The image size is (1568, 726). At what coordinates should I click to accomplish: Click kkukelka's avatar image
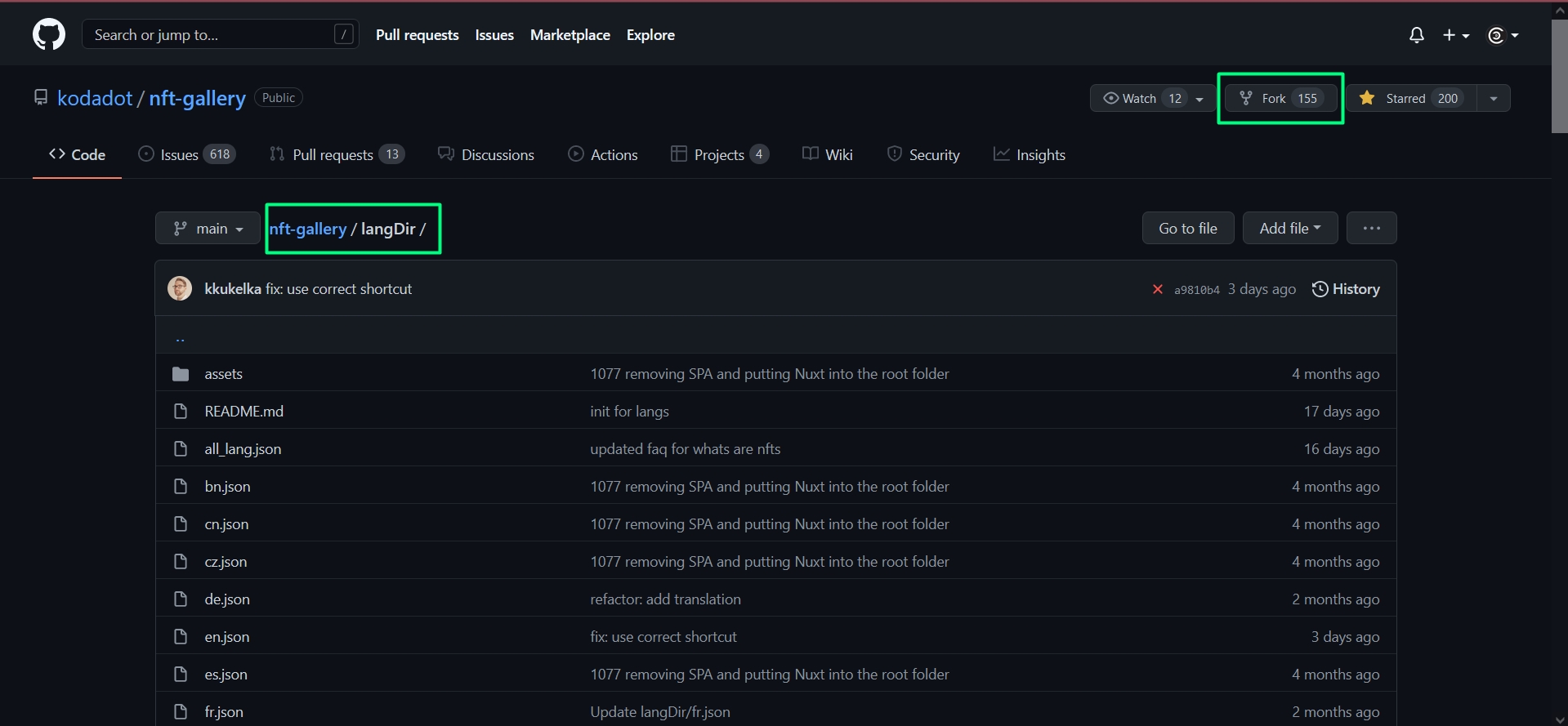click(x=180, y=289)
